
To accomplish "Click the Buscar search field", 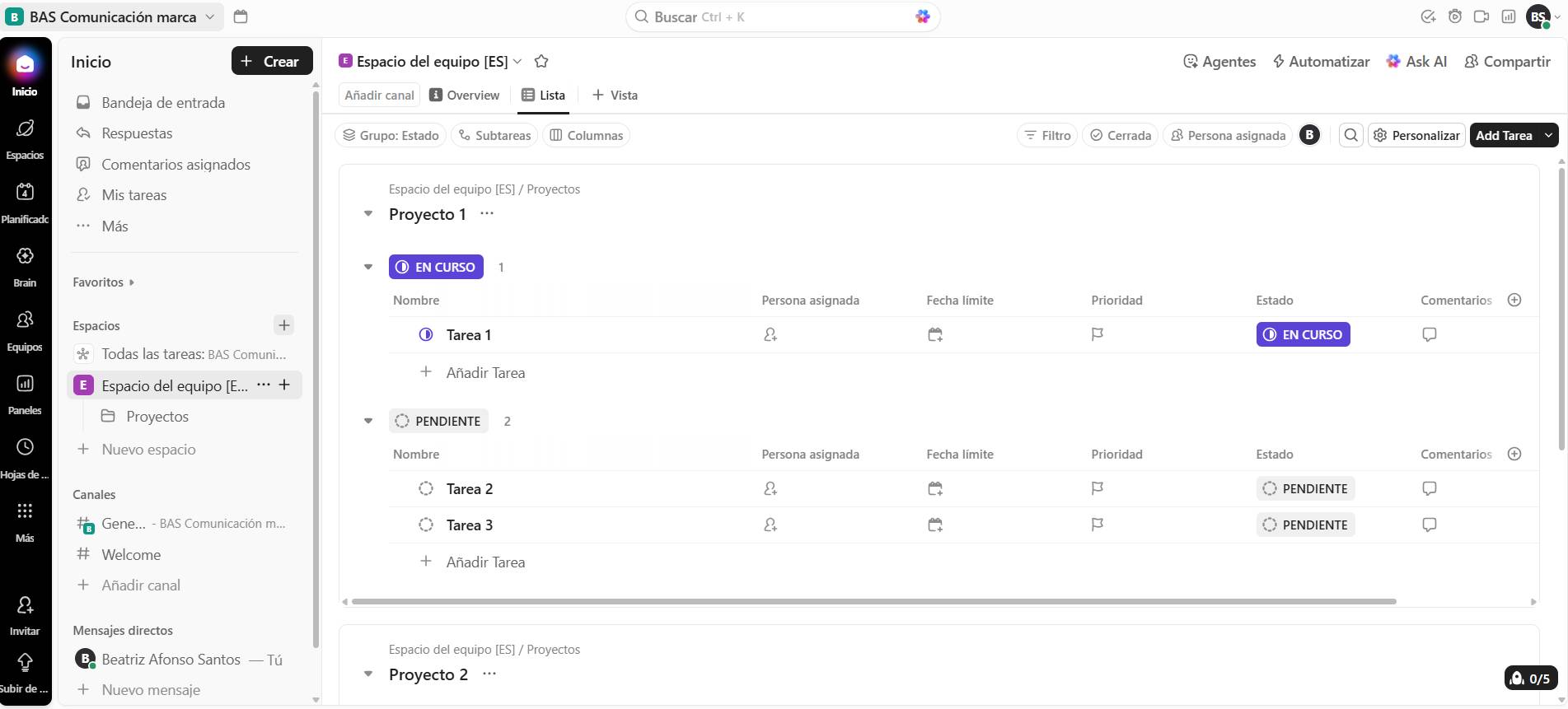I will coord(783,16).
